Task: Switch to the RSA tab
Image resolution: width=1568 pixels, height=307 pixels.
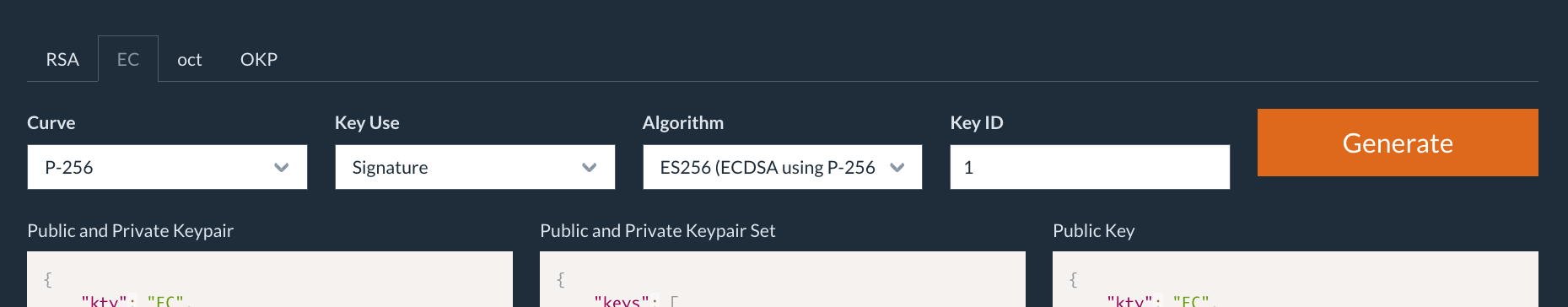Action: pyautogui.click(x=62, y=59)
